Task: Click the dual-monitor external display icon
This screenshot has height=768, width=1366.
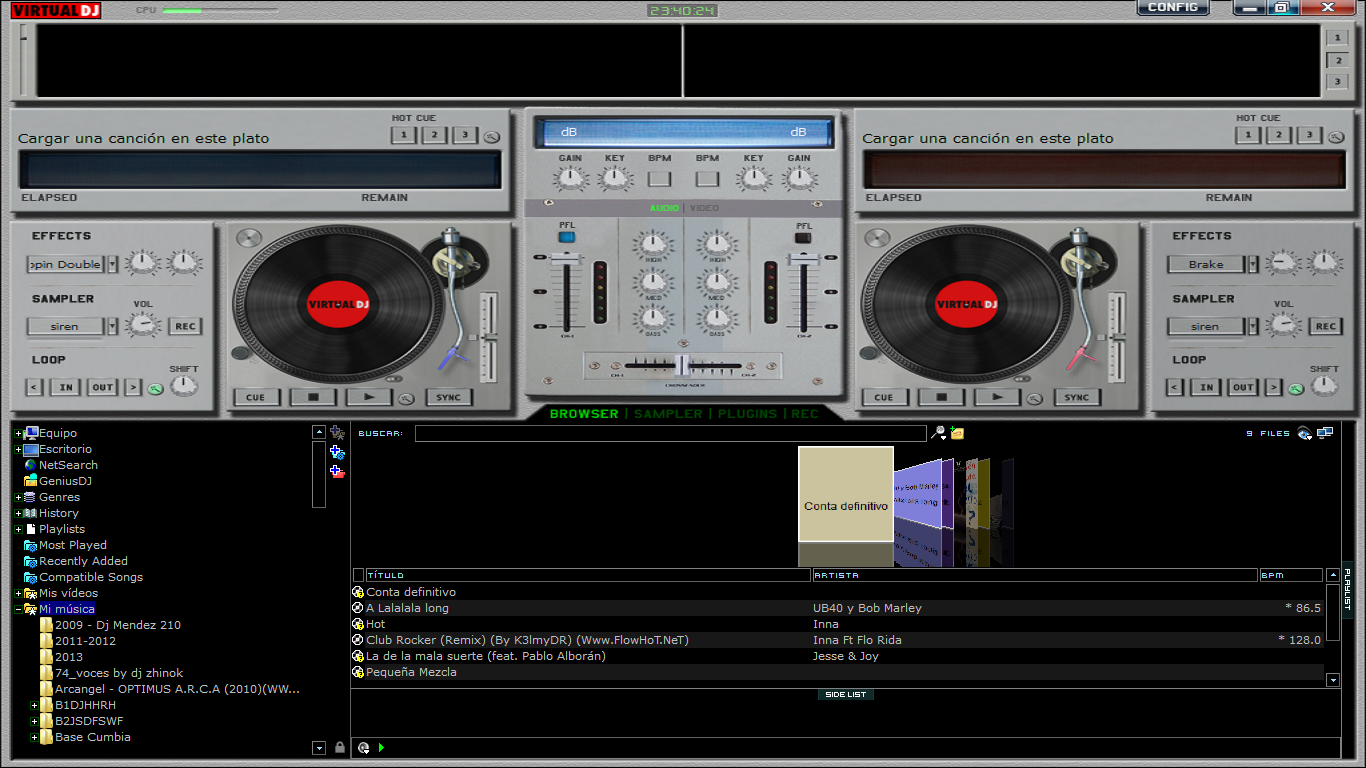Action: click(x=1324, y=431)
